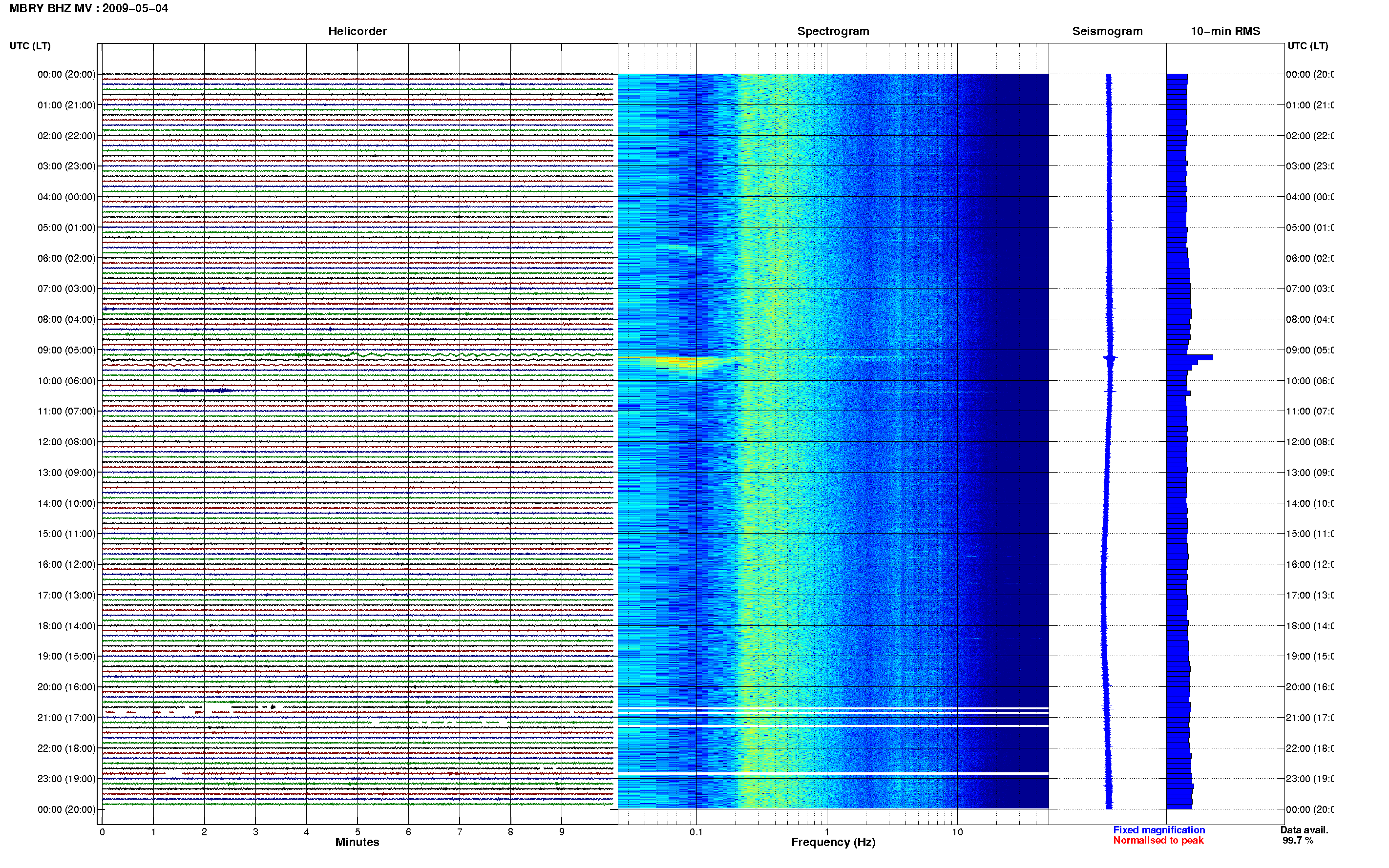The width and height of the screenshot is (1389, 868).
Task: Click the '1' frequency tick label
Action: [x=827, y=832]
